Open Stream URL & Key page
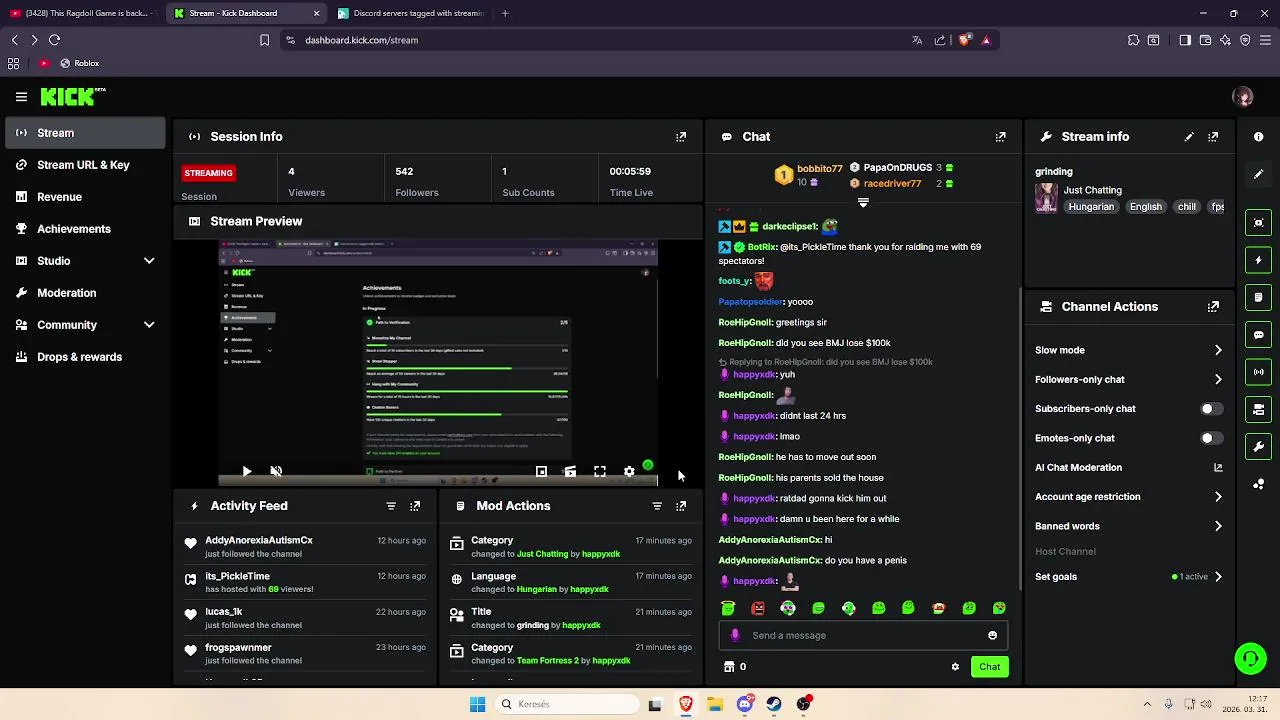1280x720 pixels. 84,165
